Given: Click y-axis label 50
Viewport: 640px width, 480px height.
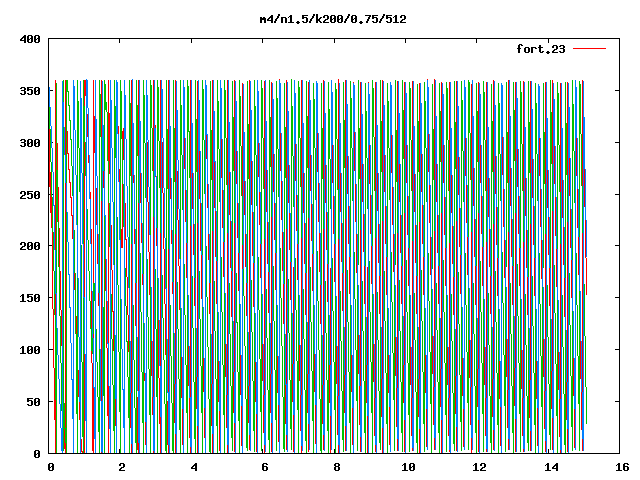Looking at the screenshot, I should [34, 402].
